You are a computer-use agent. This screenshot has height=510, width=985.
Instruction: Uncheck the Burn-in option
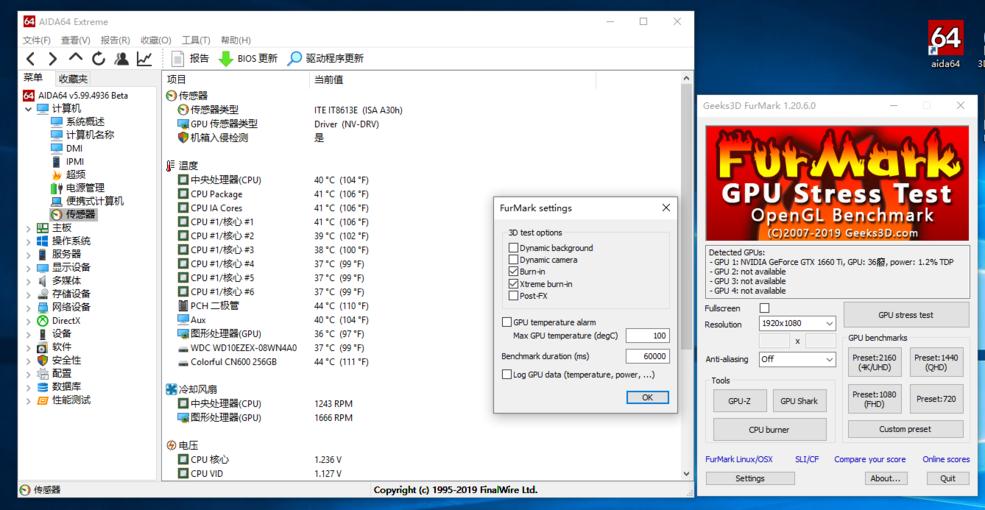[x=513, y=271]
